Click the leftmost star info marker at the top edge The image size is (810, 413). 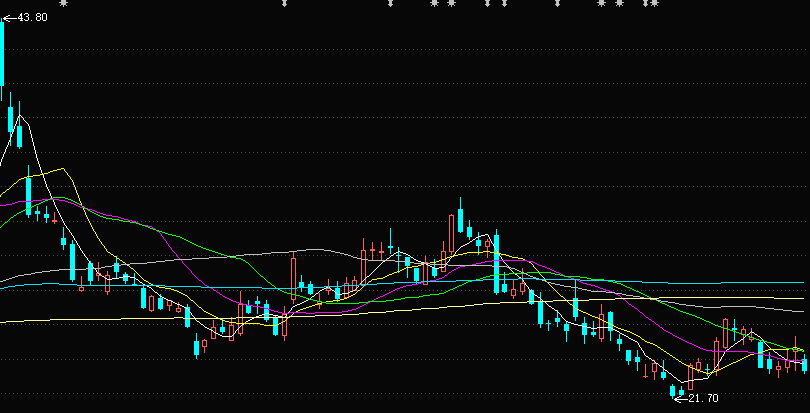pyautogui.click(x=64, y=3)
